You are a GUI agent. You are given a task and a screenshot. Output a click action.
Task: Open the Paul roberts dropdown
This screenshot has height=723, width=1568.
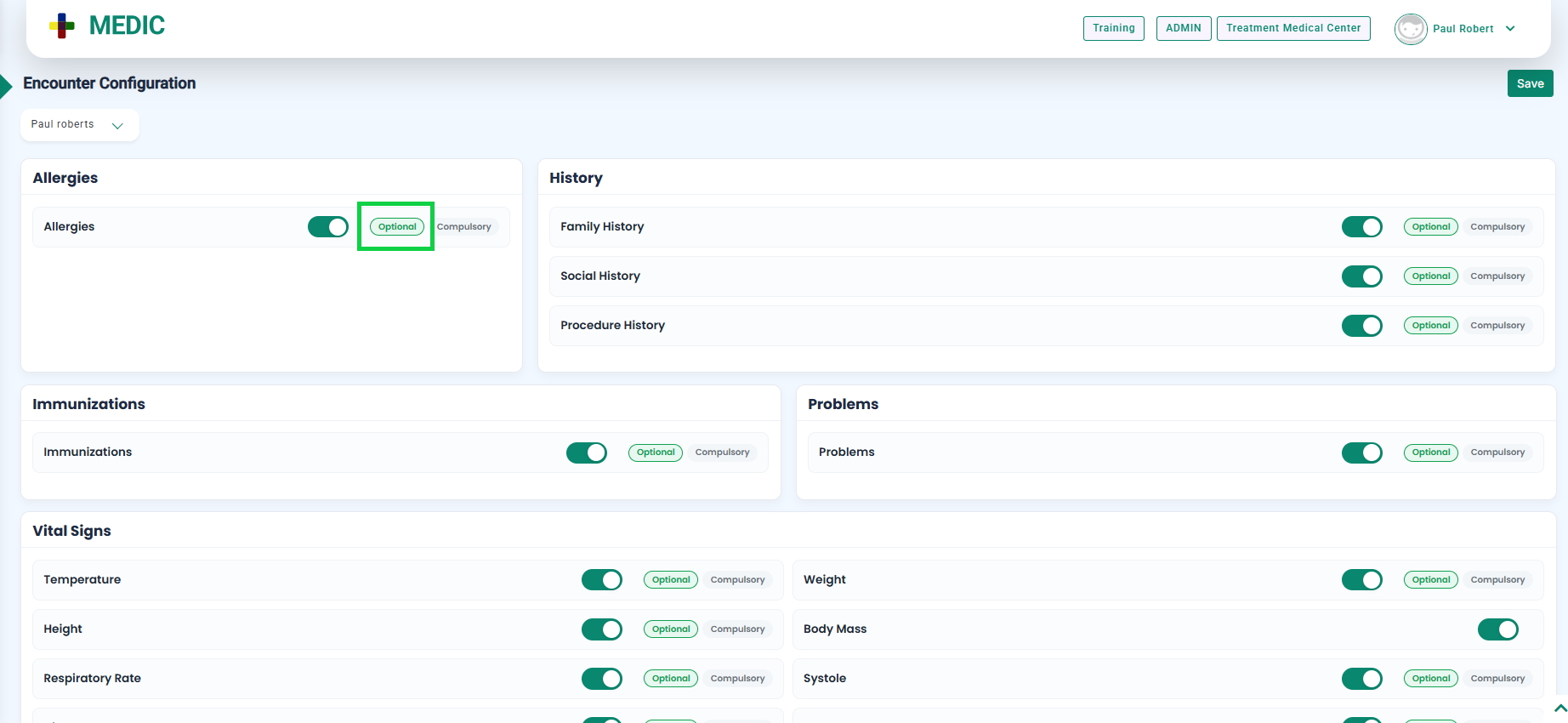click(x=79, y=125)
